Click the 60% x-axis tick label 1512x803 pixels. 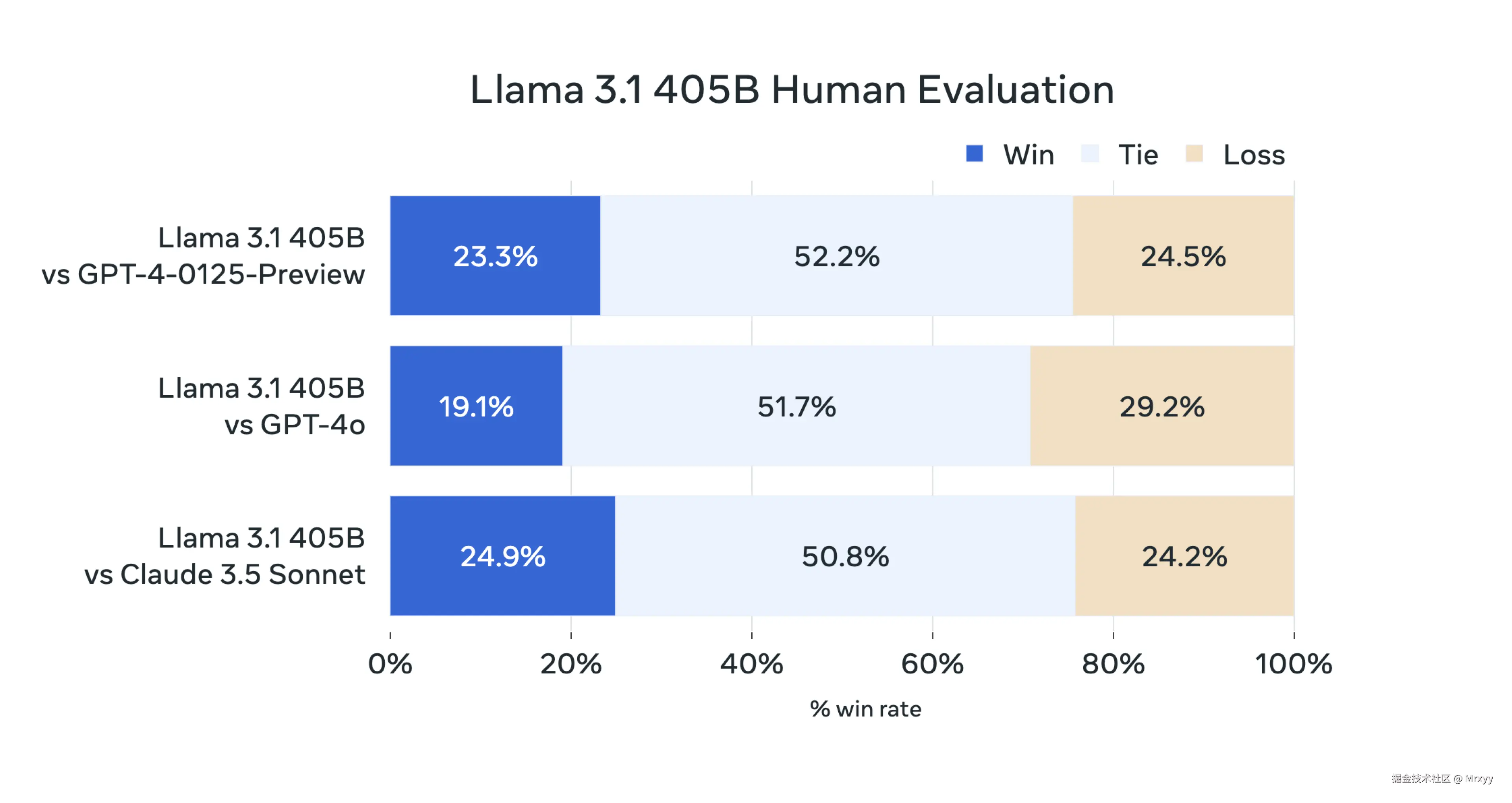click(x=932, y=664)
